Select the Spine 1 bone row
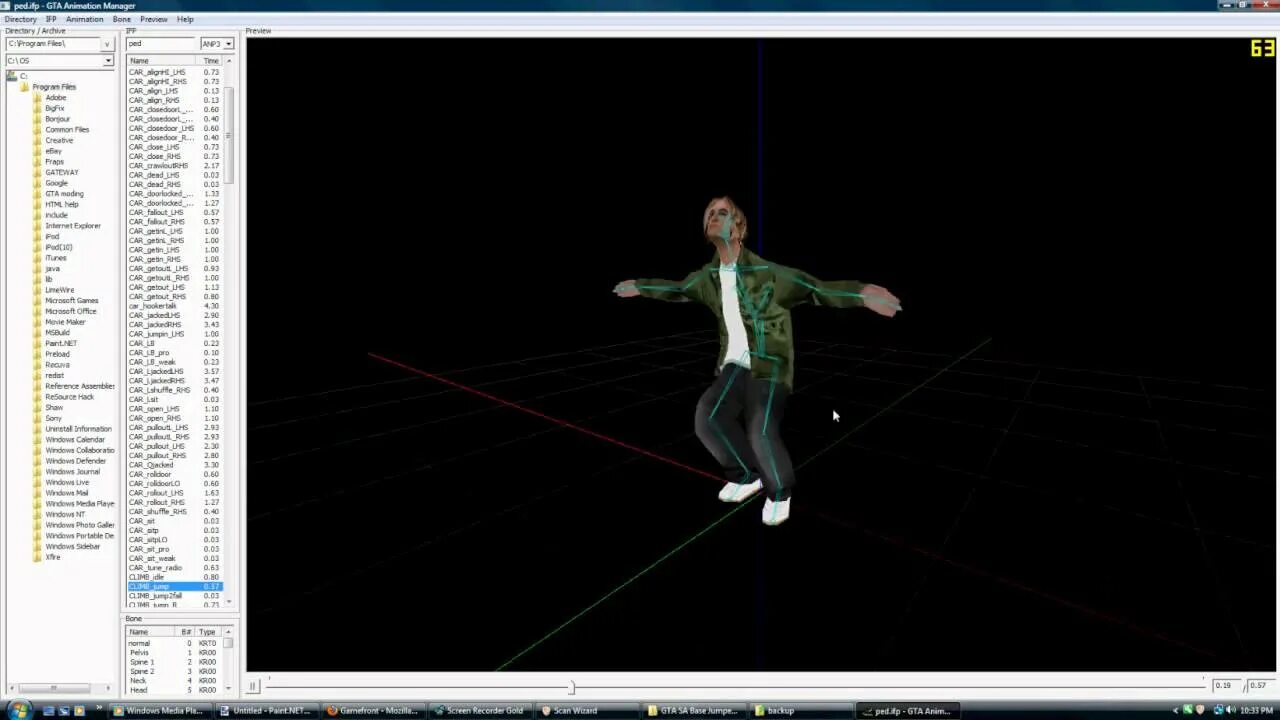The width and height of the screenshot is (1280, 720). pos(175,662)
